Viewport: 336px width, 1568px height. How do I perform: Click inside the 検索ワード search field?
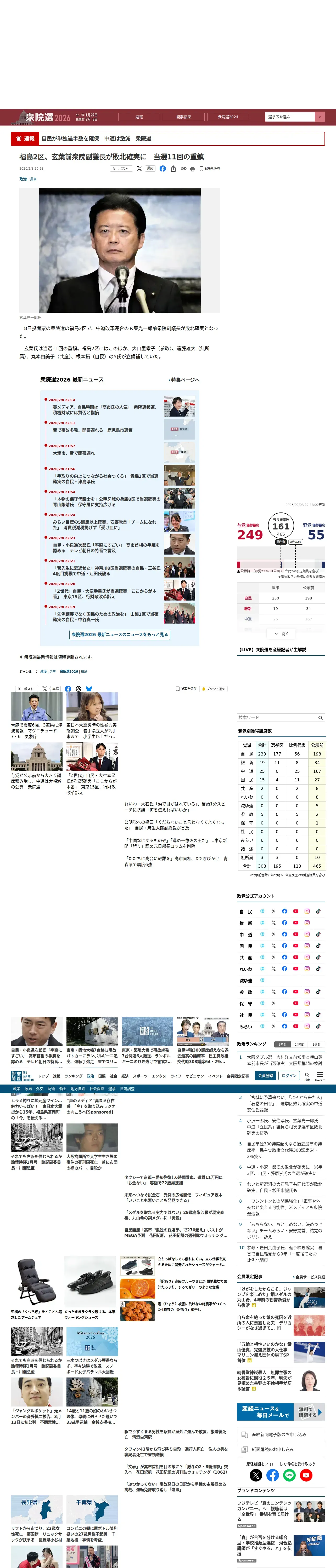pos(276,718)
